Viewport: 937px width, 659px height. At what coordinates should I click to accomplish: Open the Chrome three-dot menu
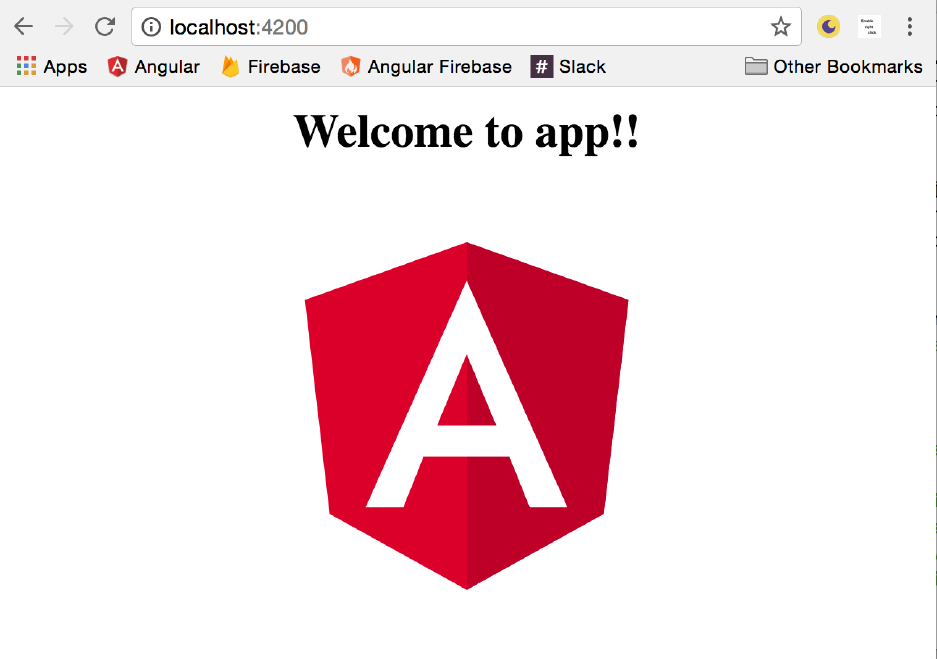coord(910,27)
